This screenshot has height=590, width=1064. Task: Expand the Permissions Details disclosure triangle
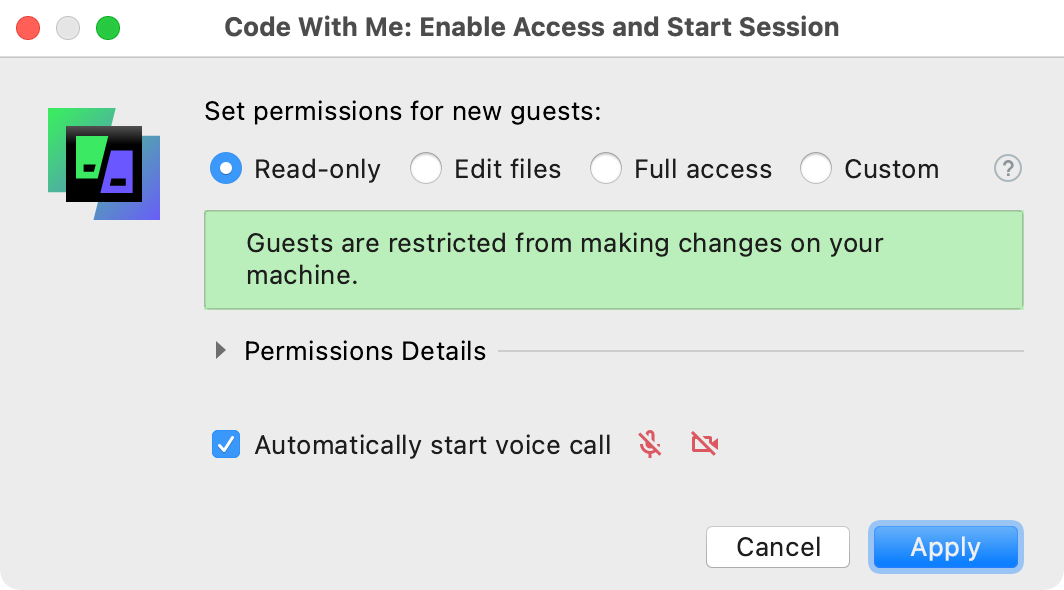[220, 350]
